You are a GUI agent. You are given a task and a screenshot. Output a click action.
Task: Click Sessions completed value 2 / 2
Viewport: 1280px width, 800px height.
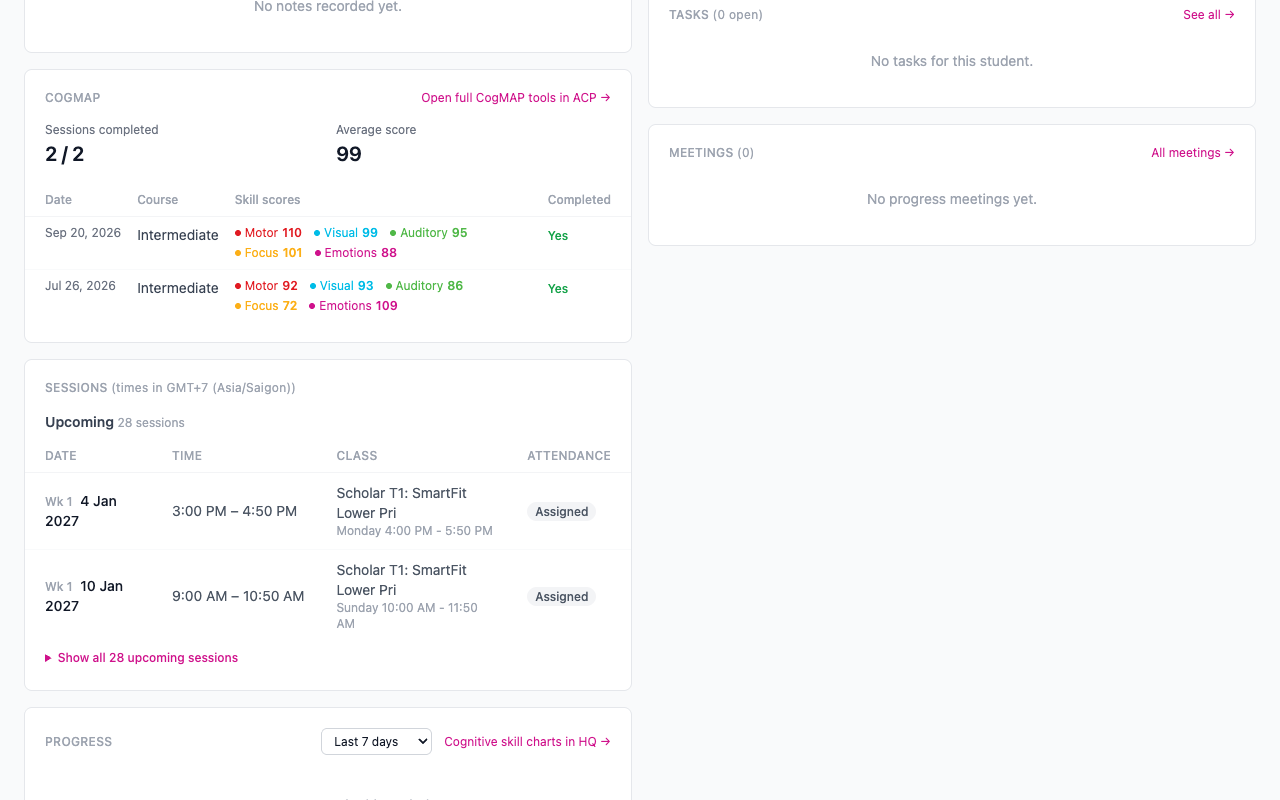pyautogui.click(x=65, y=154)
